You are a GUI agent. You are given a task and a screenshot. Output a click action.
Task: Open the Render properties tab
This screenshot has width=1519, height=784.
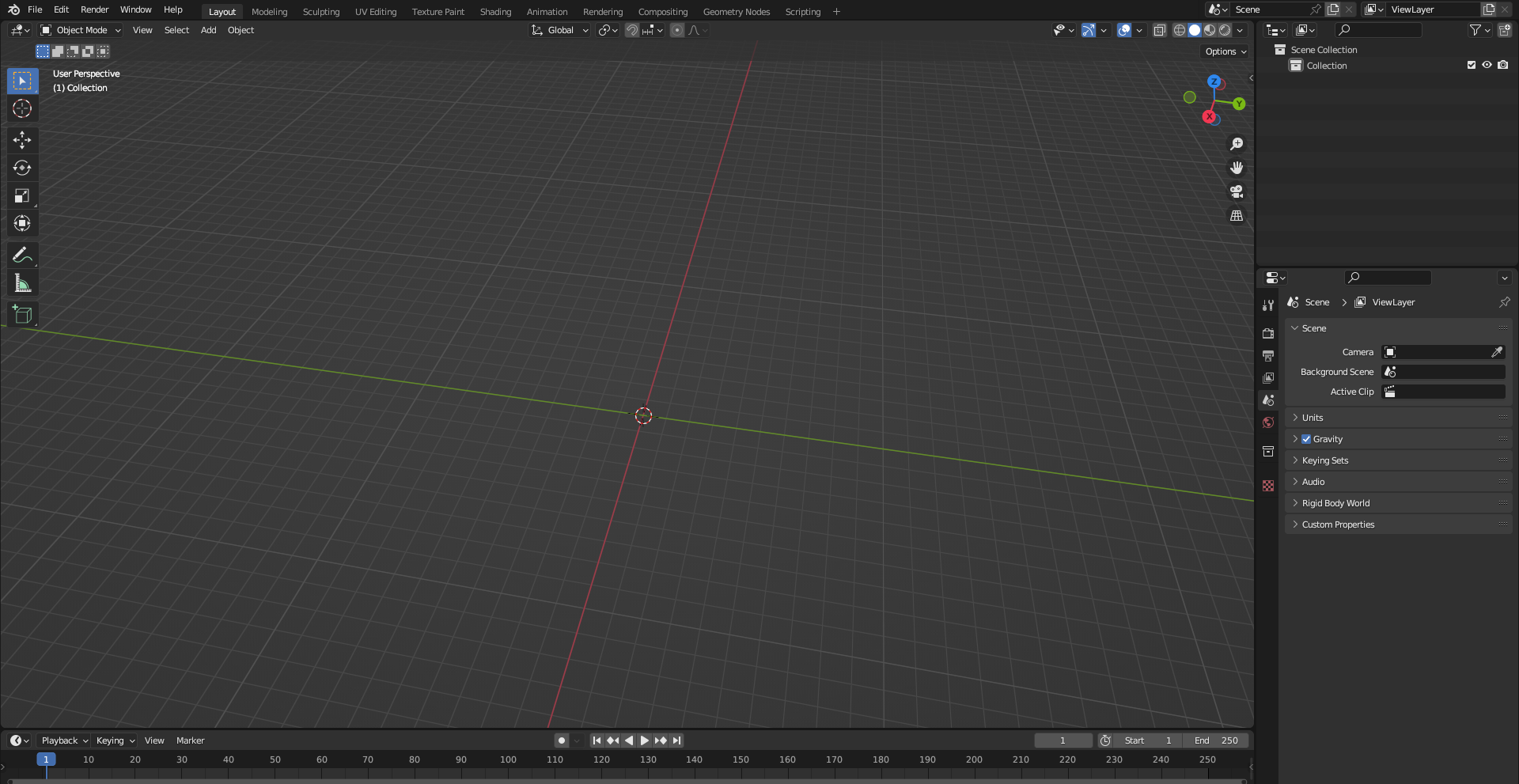pyautogui.click(x=1268, y=333)
